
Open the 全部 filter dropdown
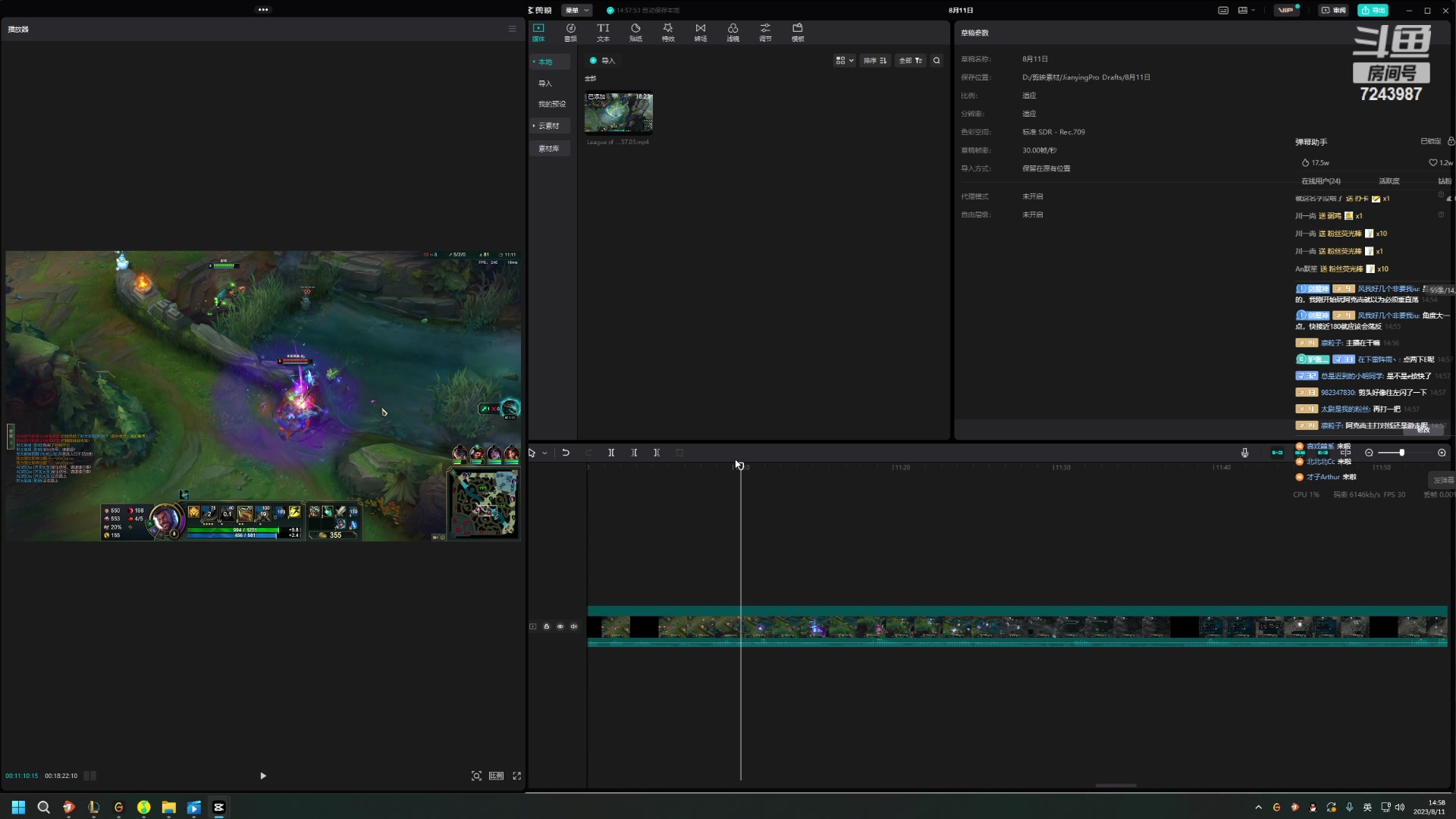click(910, 61)
